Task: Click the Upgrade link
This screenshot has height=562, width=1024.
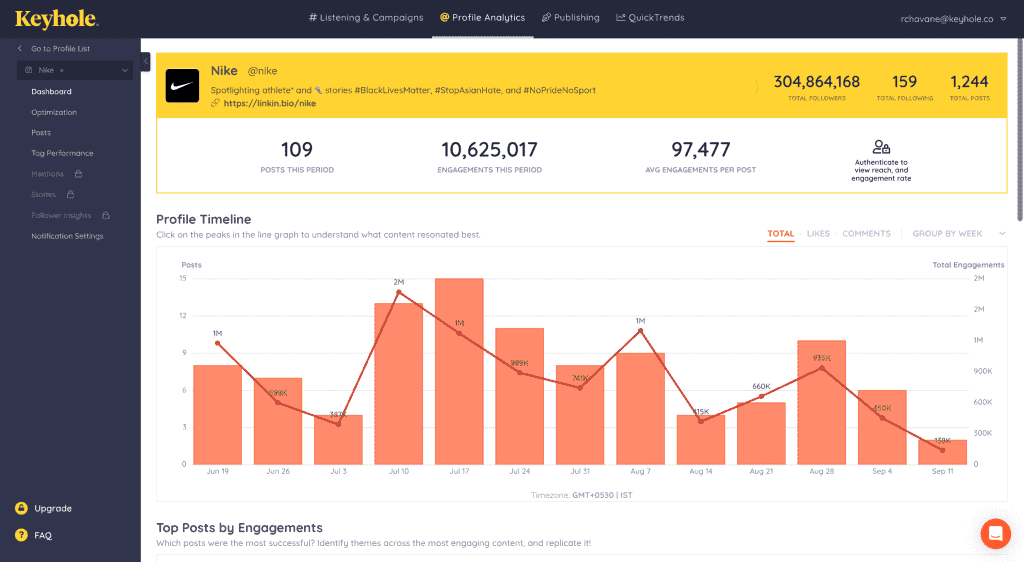Action: [x=53, y=508]
